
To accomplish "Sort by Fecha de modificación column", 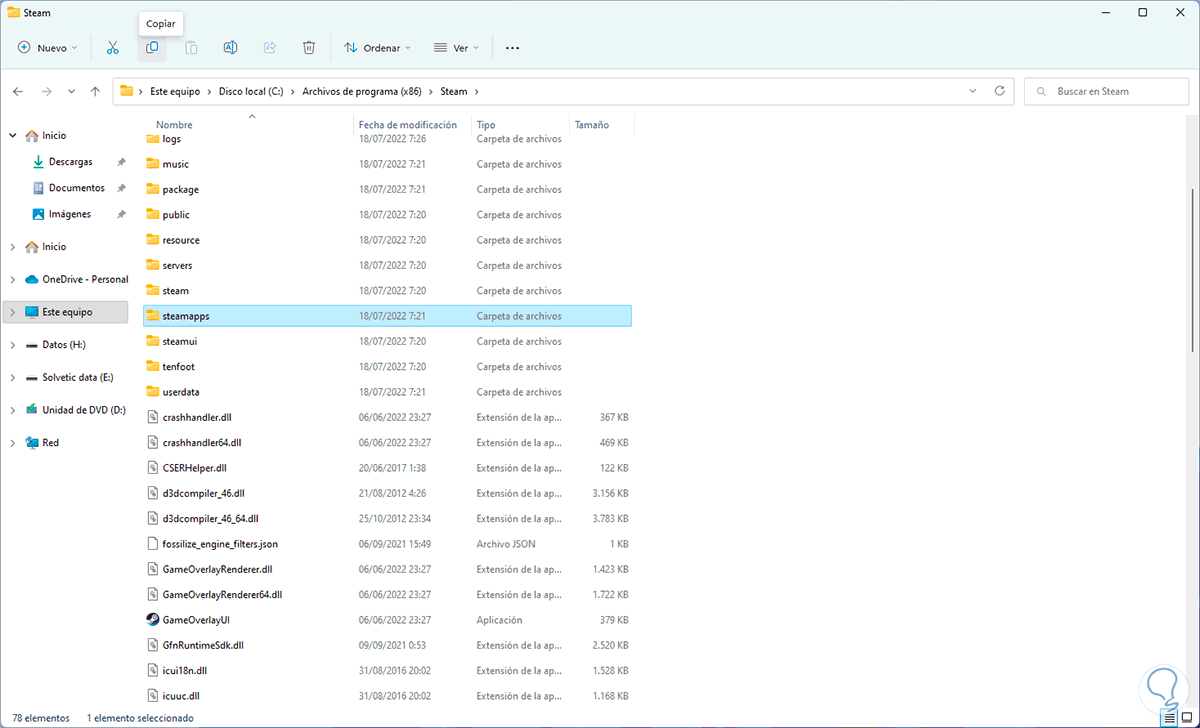I will (x=407, y=125).
